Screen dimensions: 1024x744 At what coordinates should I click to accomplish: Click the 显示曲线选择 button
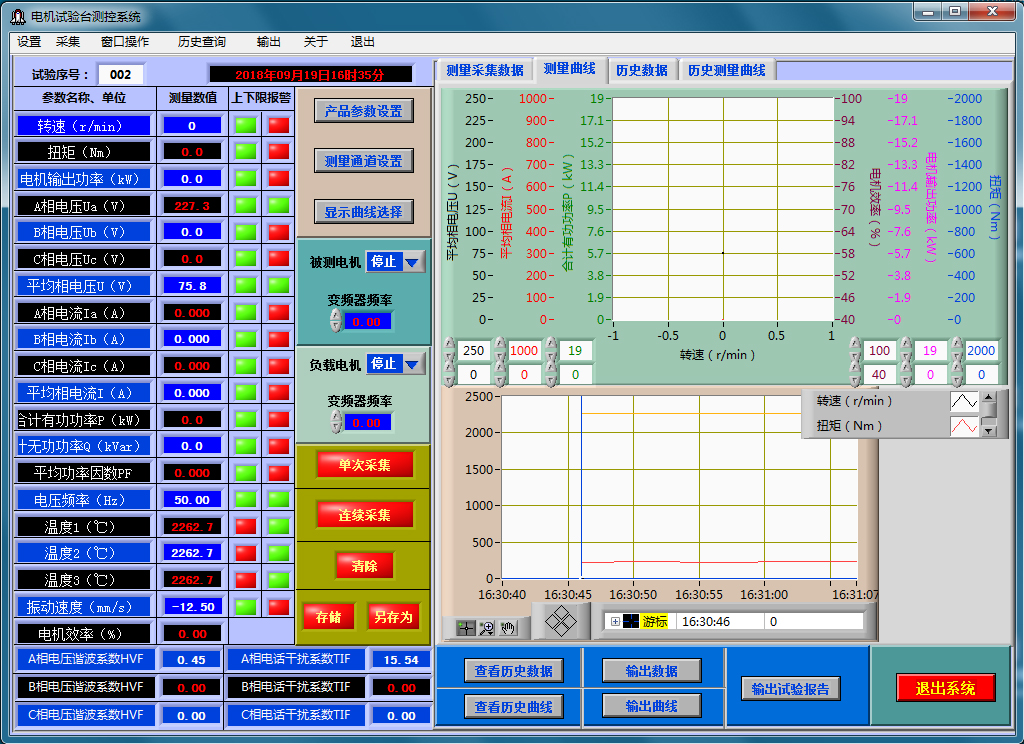click(x=364, y=212)
